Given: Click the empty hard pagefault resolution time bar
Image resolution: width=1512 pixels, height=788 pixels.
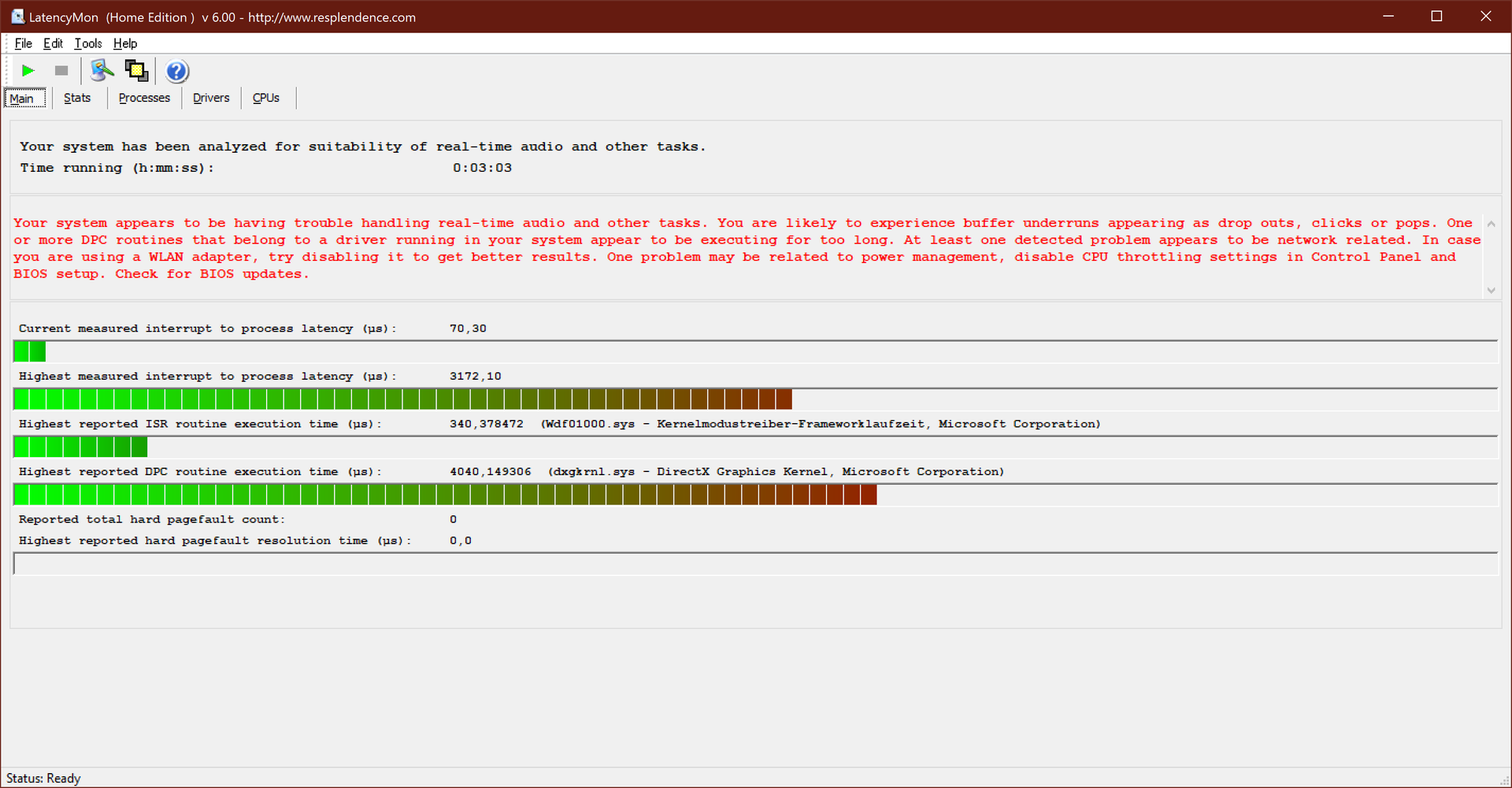Looking at the screenshot, I should click(x=755, y=563).
